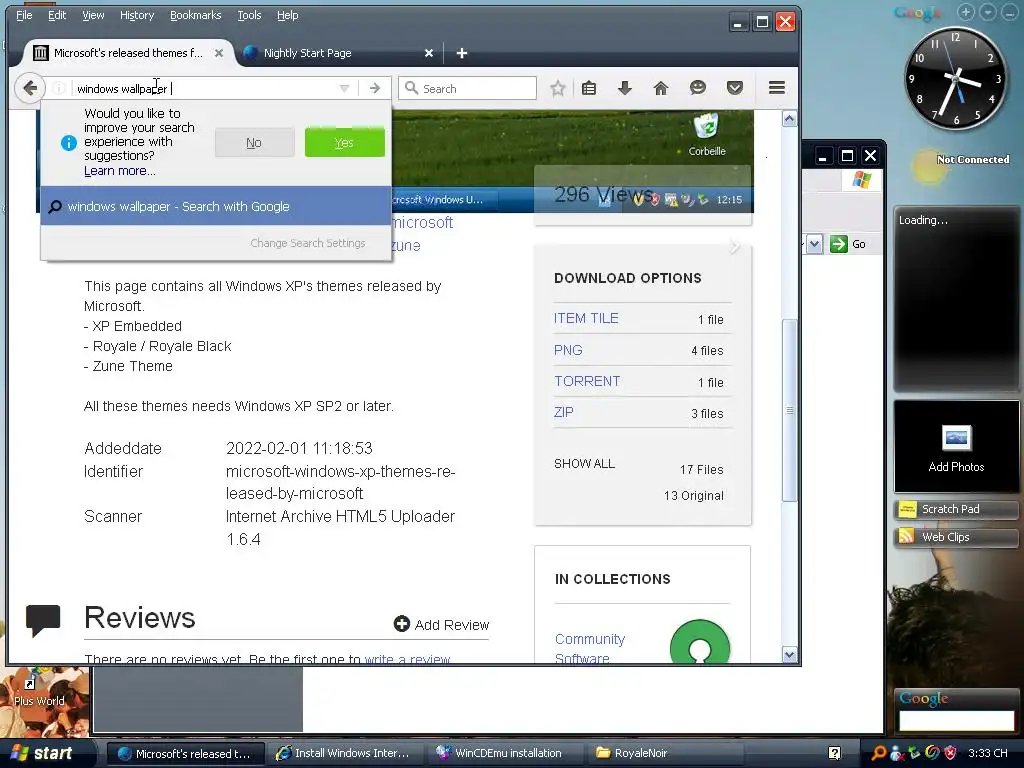Click the Go arrow in the address bar
1024x768 pixels.
click(374, 88)
